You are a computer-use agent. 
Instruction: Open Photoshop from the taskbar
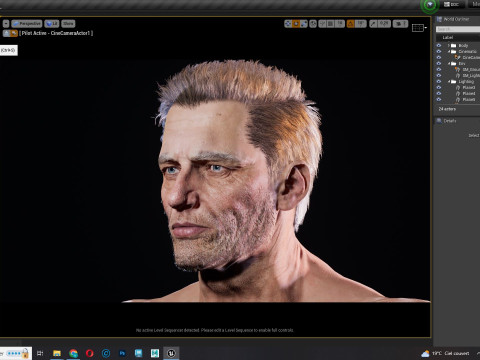122,353
